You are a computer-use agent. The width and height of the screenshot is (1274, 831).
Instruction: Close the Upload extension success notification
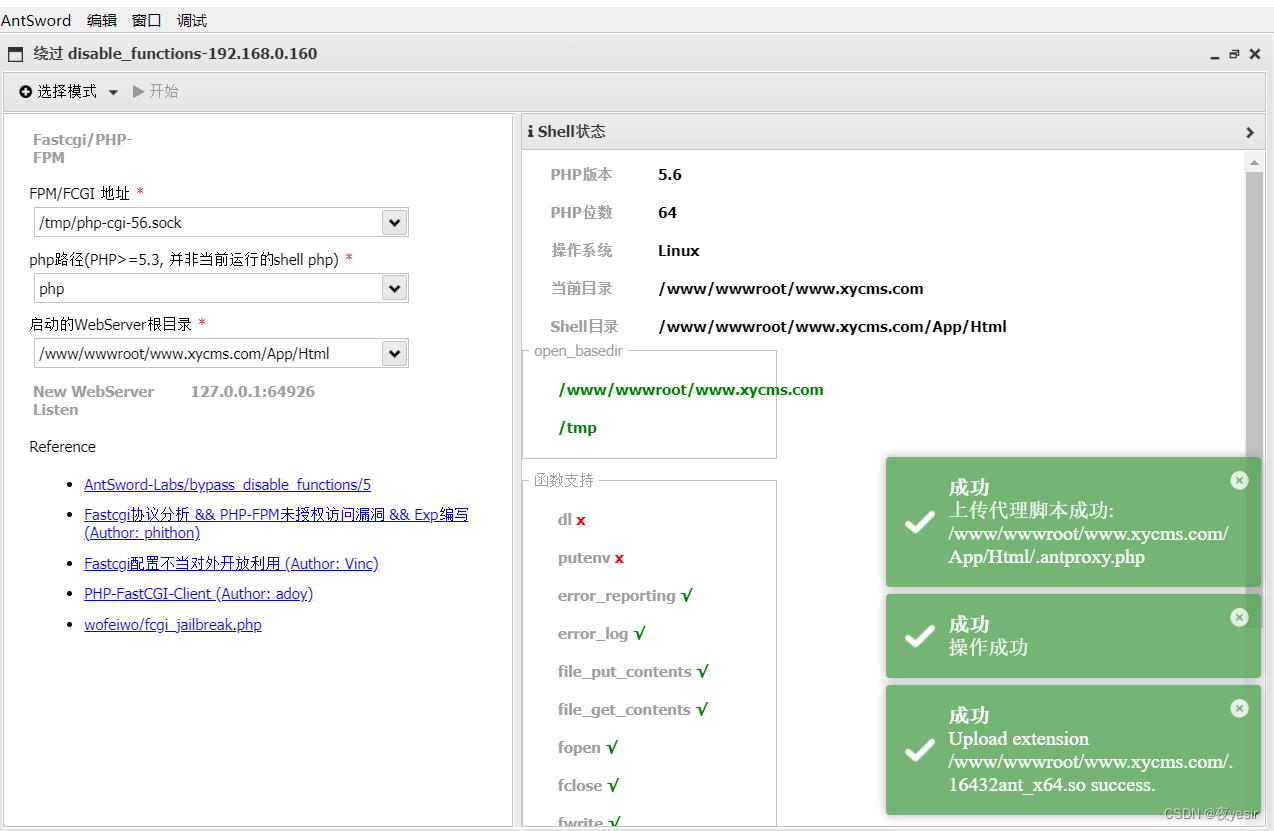click(1239, 708)
